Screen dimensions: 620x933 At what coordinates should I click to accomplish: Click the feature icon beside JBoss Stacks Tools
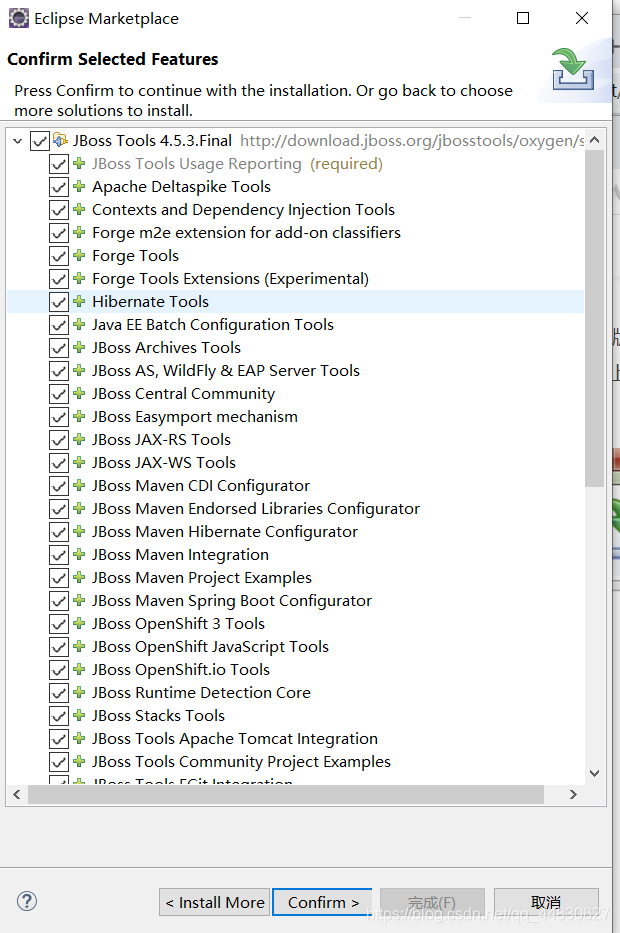pyautogui.click(x=79, y=715)
